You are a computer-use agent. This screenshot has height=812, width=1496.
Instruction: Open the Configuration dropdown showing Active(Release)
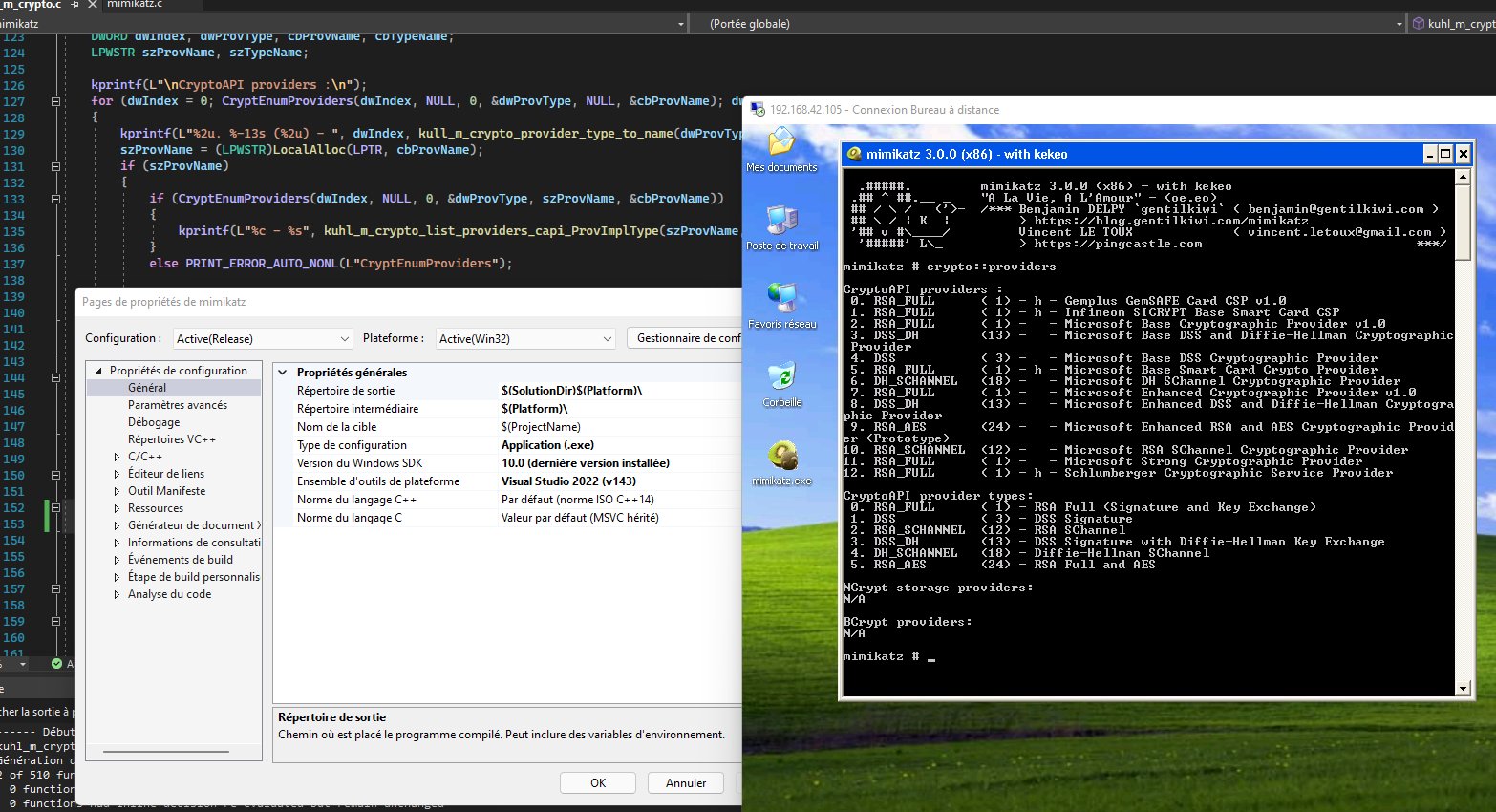point(263,338)
